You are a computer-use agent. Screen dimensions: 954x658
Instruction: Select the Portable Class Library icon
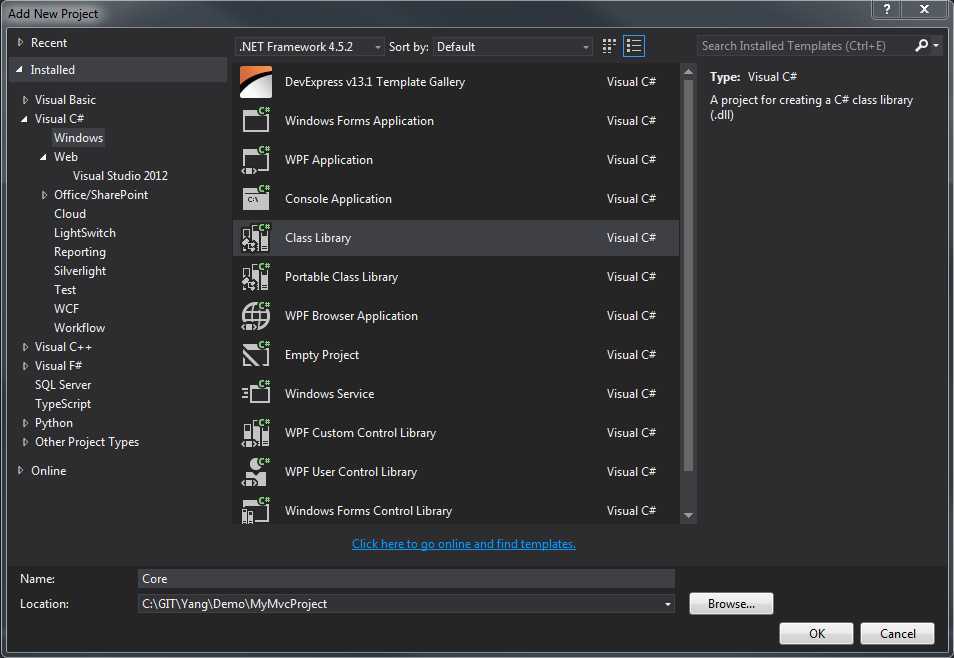256,276
